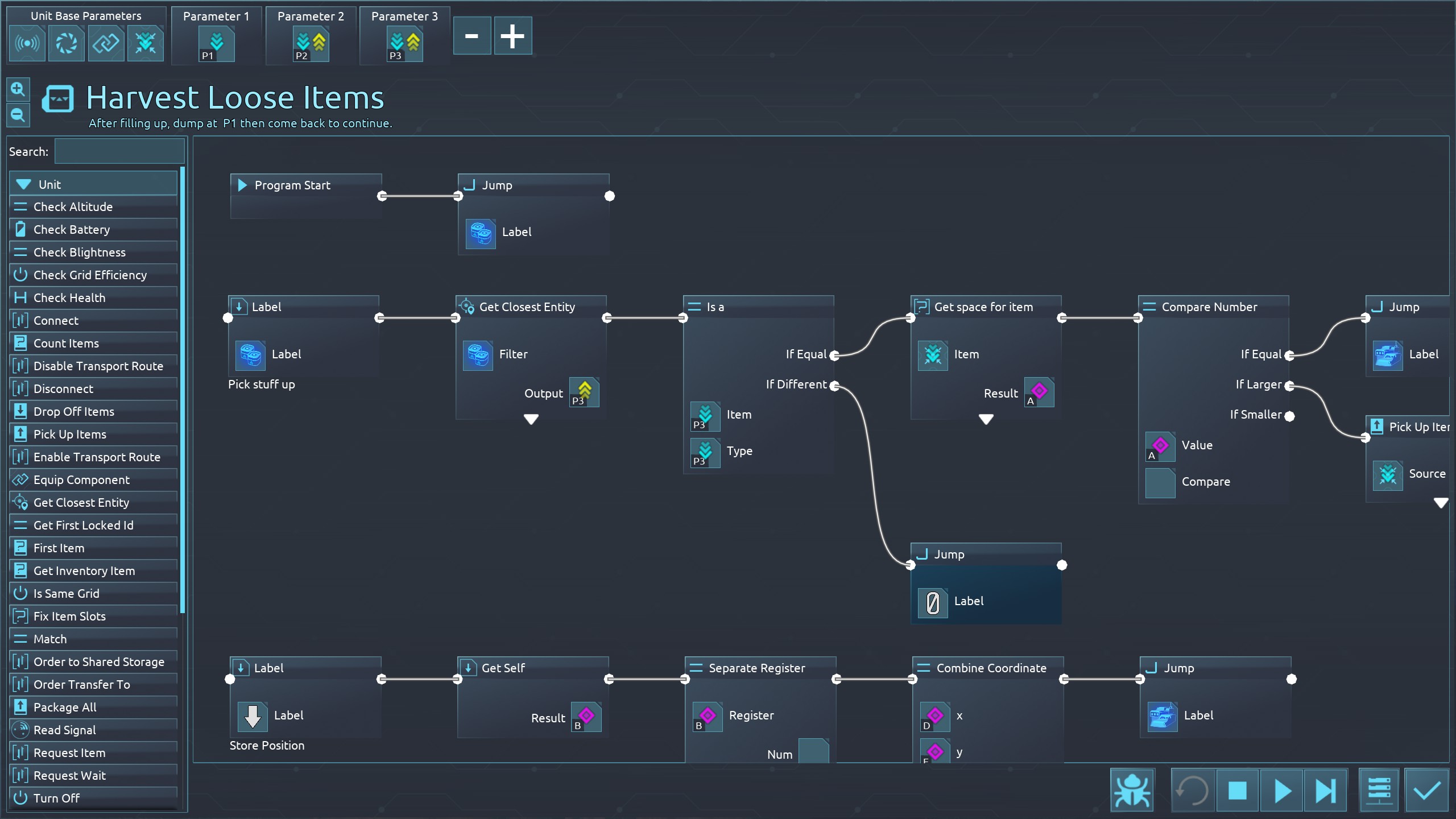The image size is (1456, 819).
Task: Click the zoom in magnifier icon
Action: click(18, 89)
